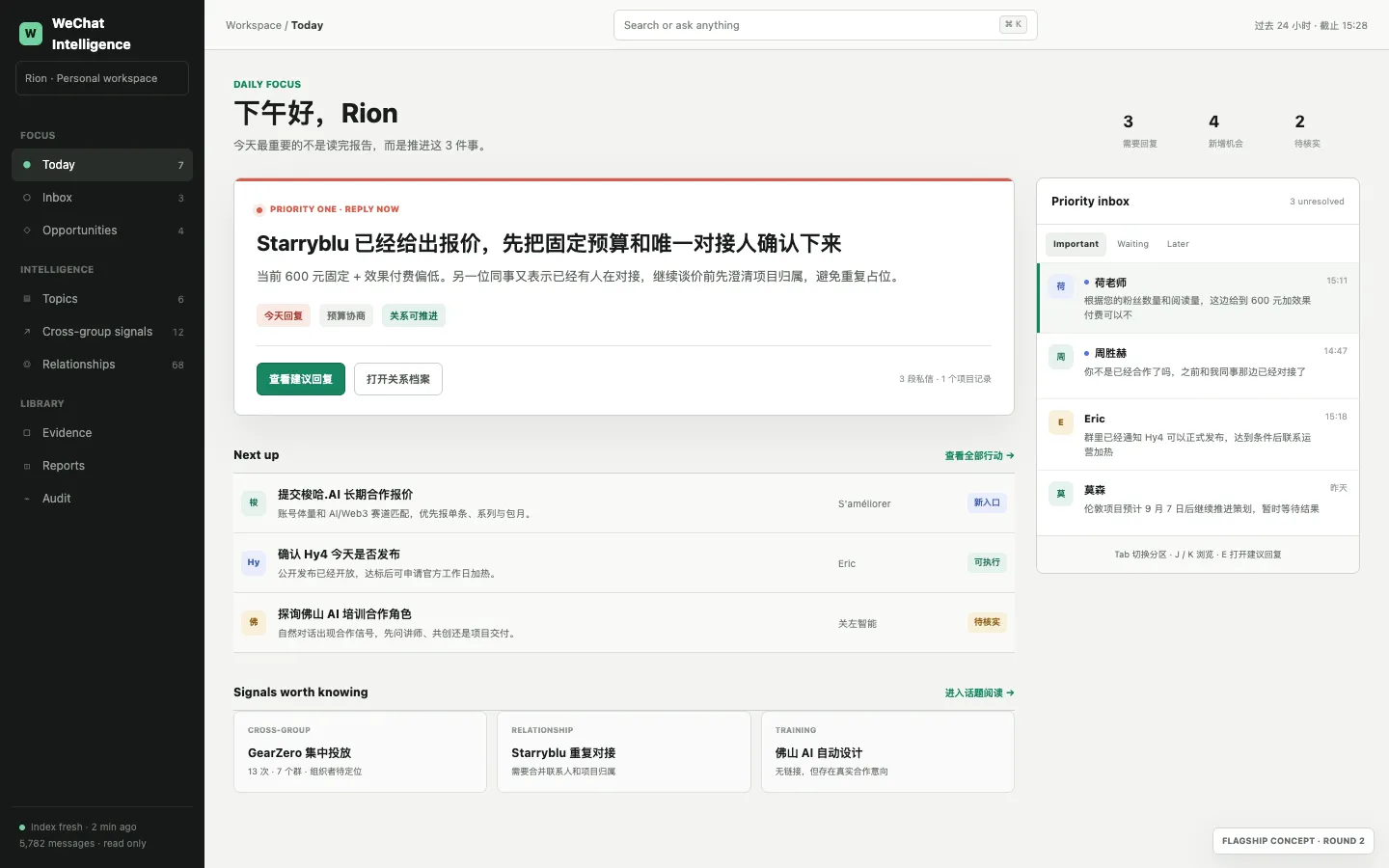This screenshot has width=1389, height=868.
Task: Open the GearZero 集中投放 signal card
Action: tap(360, 752)
